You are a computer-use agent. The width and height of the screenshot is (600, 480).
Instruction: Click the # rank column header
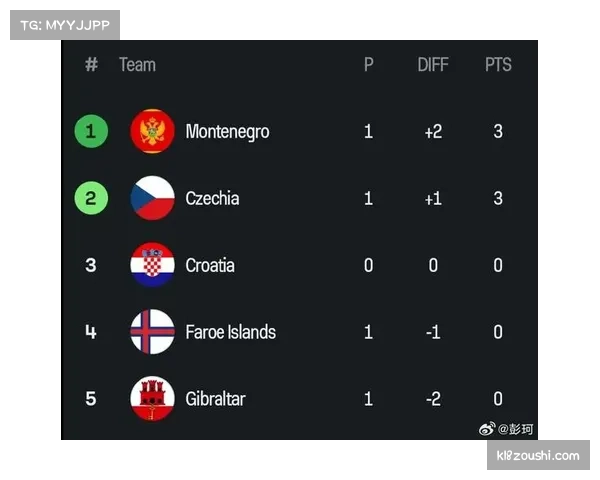click(91, 65)
